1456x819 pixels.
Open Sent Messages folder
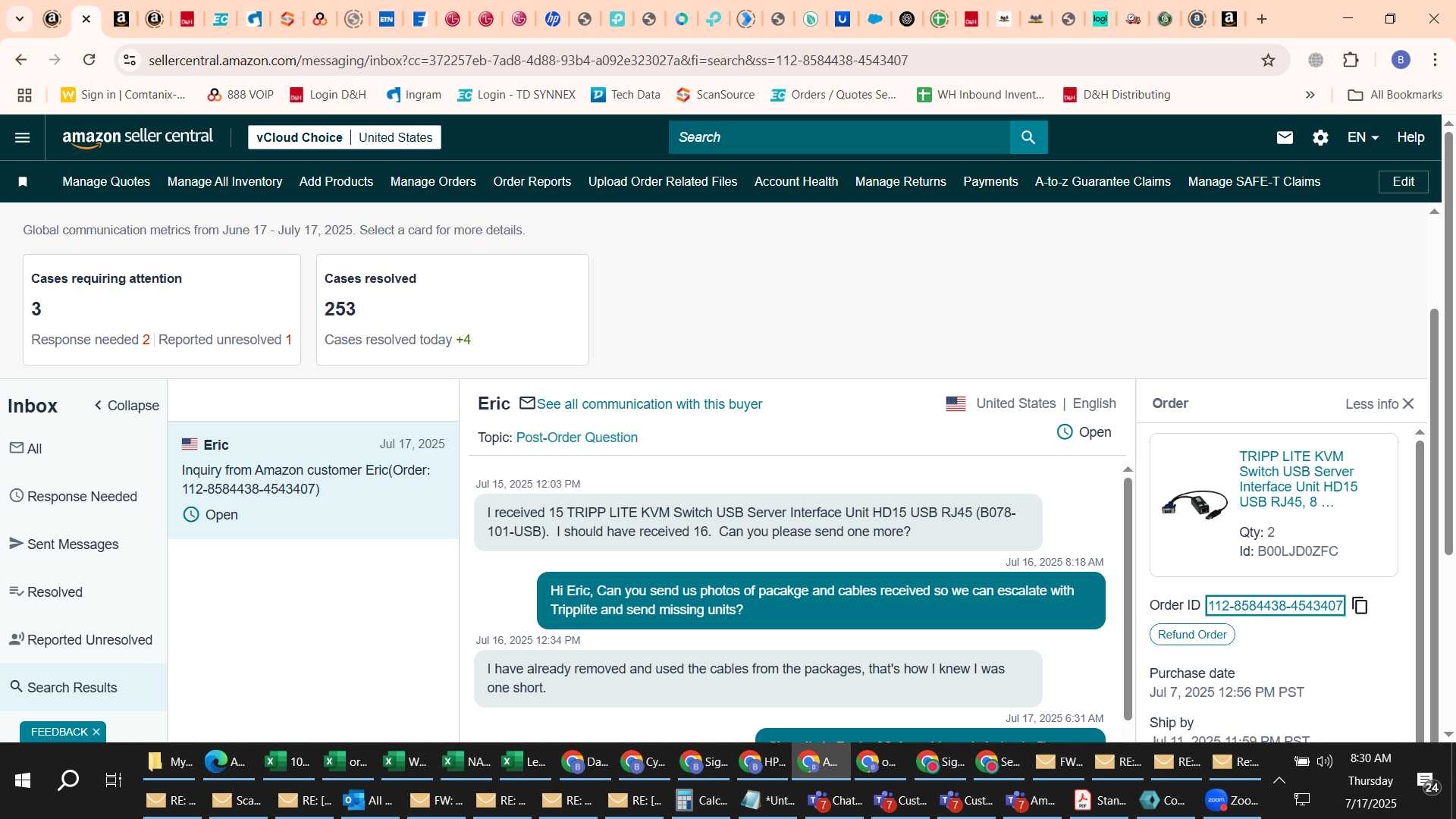coord(83,544)
